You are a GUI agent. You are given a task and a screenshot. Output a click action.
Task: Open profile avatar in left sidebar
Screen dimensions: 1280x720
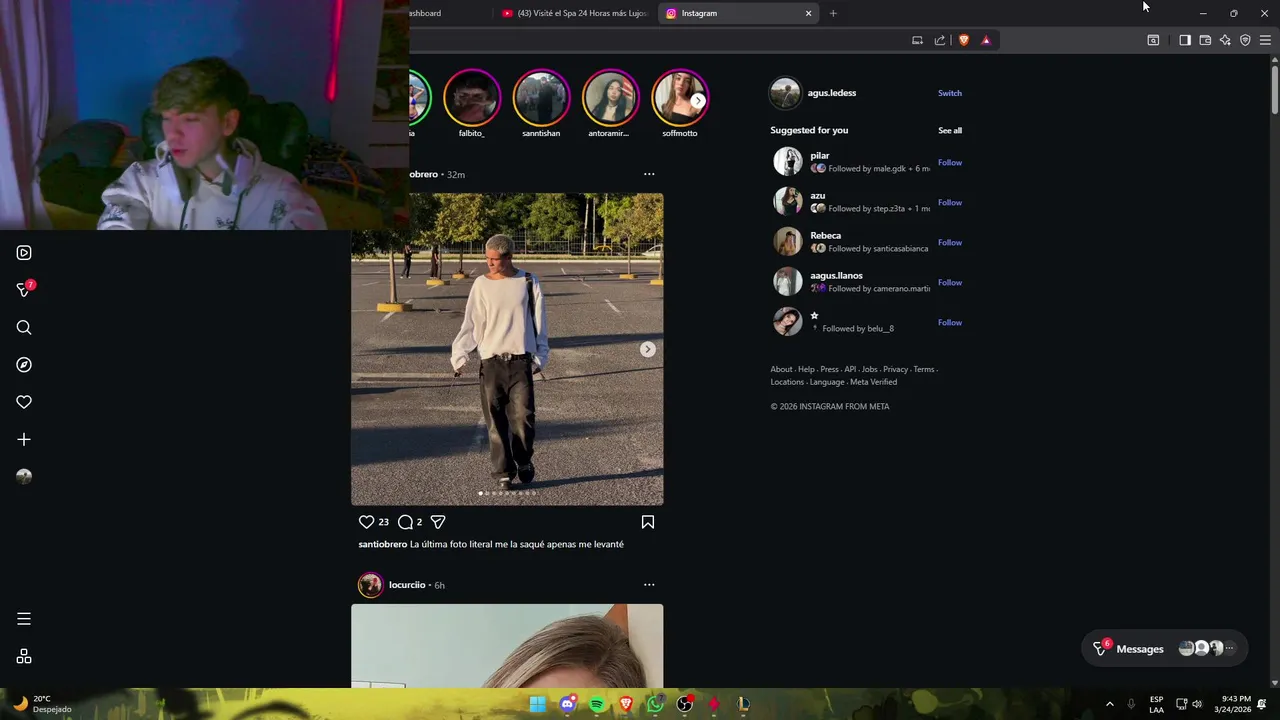24,477
